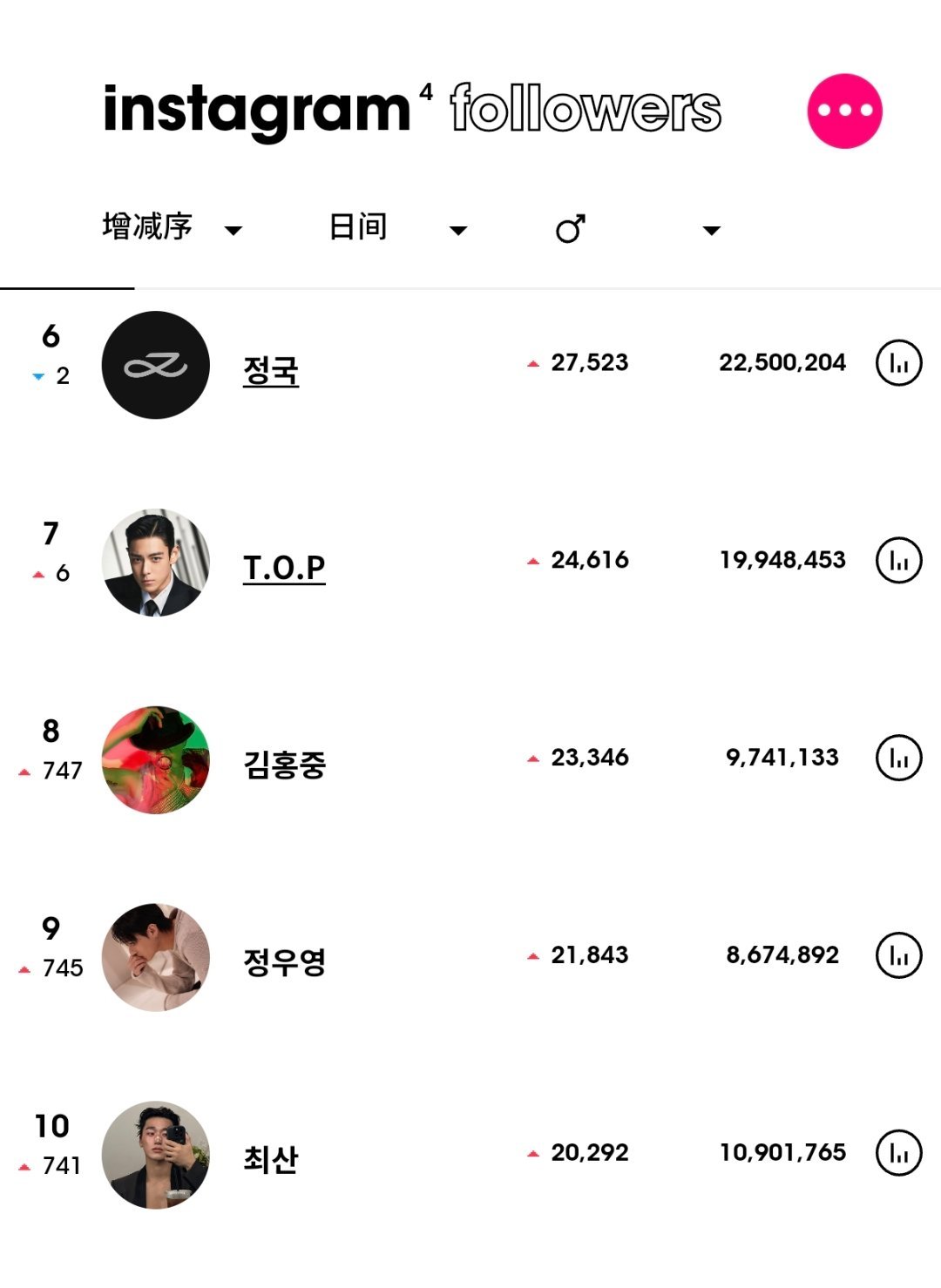Select the 김홍중 name
The width and height of the screenshot is (941, 1288).
[x=284, y=765]
